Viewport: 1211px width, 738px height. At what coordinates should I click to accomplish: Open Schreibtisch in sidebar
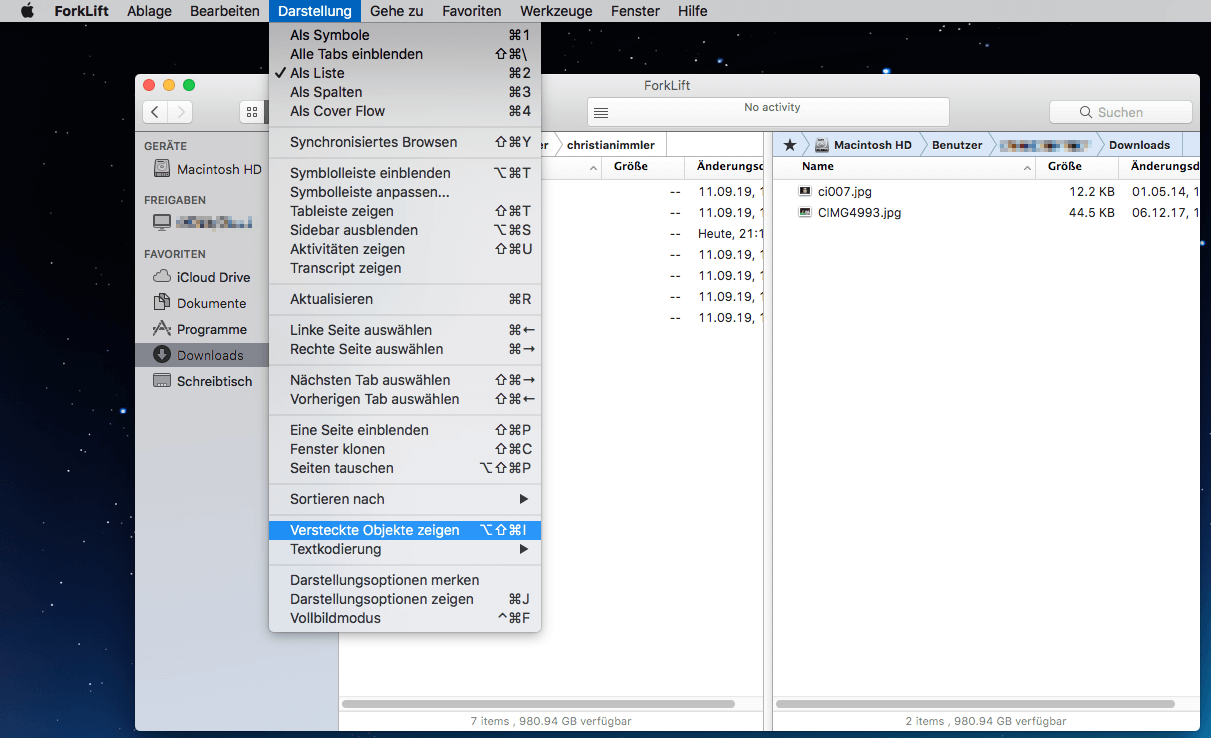202,381
